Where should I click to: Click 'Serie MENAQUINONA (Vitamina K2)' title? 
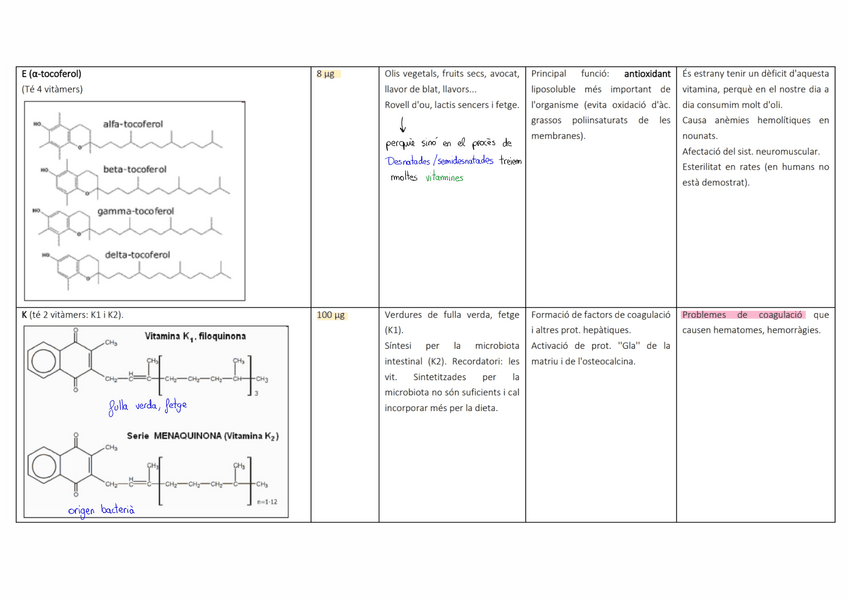pyautogui.click(x=203, y=436)
